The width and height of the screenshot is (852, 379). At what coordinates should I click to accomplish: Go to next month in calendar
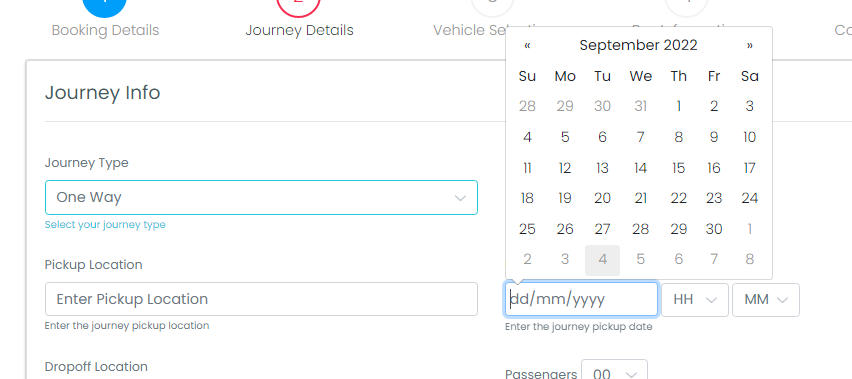tap(750, 46)
